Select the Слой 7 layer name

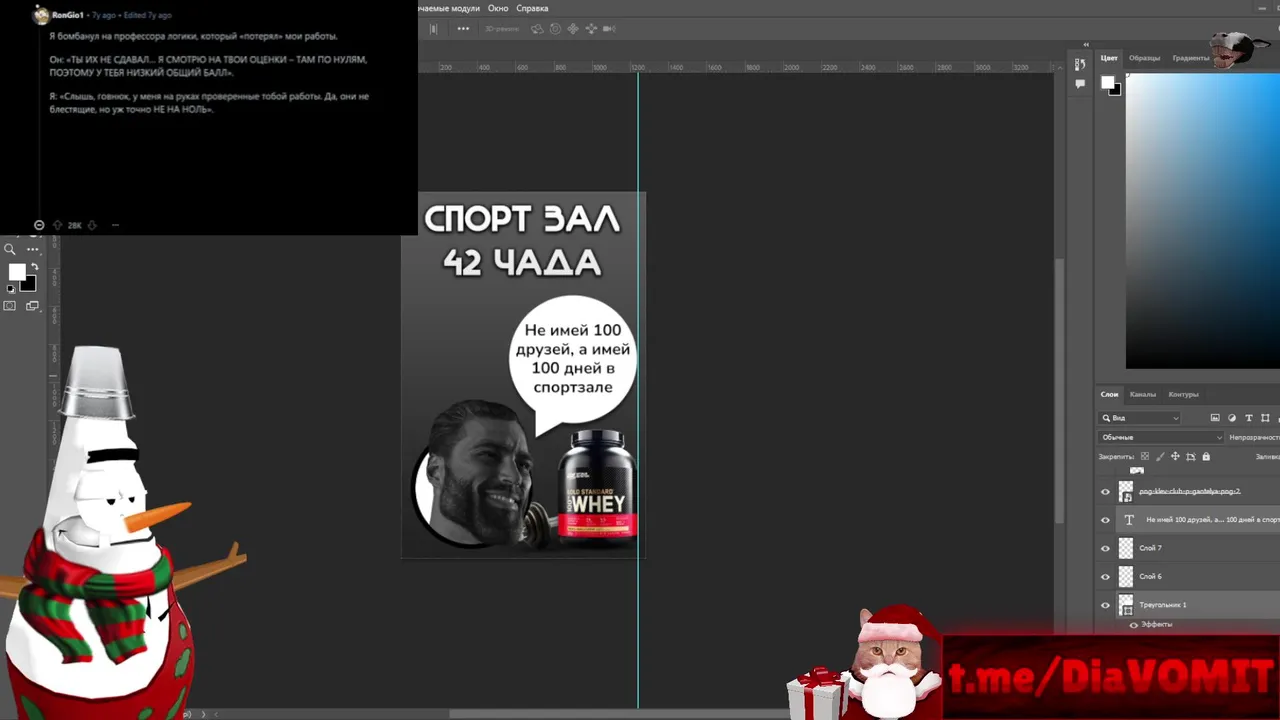pyautogui.click(x=1150, y=548)
